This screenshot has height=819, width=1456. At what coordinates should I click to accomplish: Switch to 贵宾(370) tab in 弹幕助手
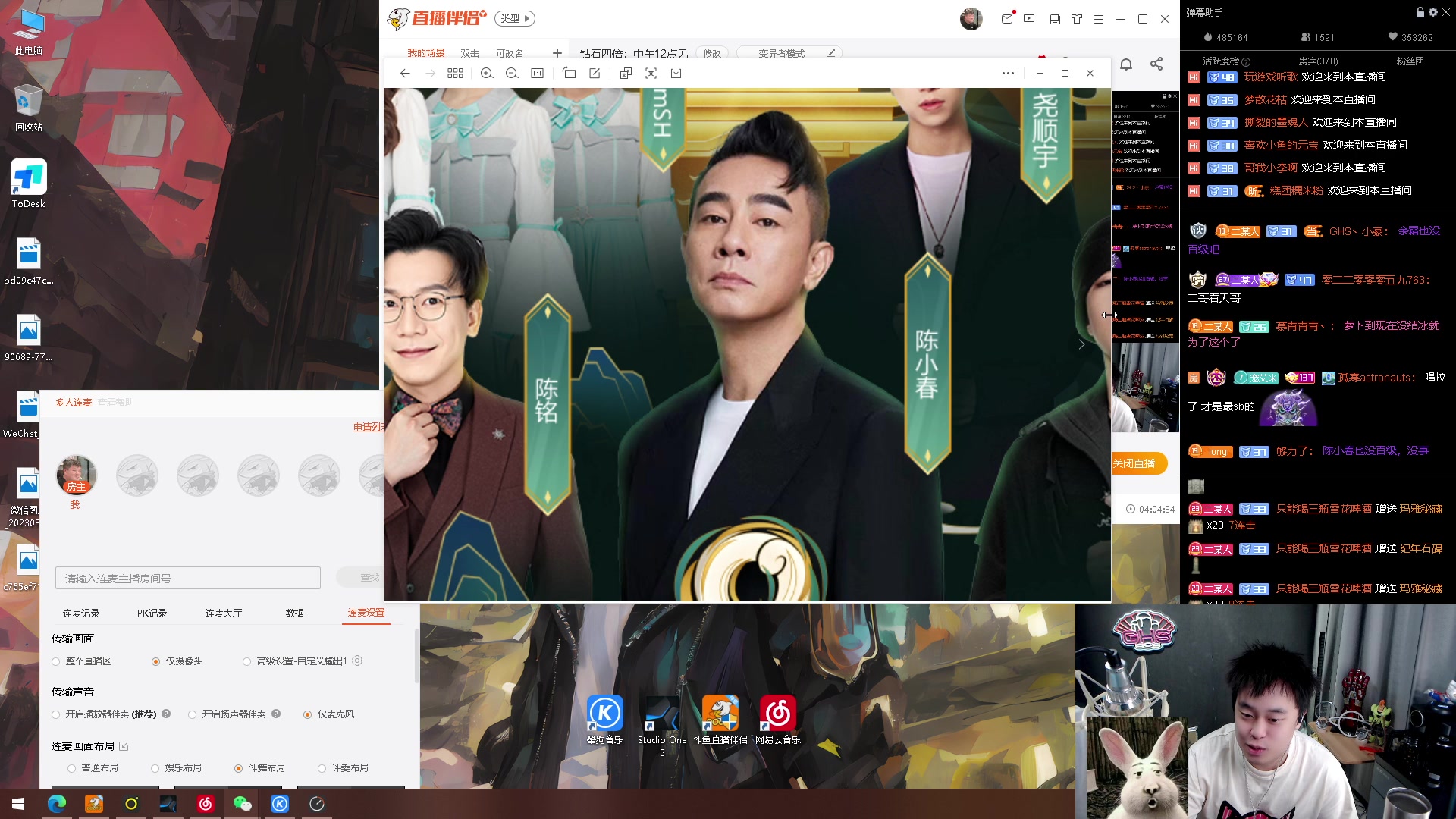(1318, 61)
